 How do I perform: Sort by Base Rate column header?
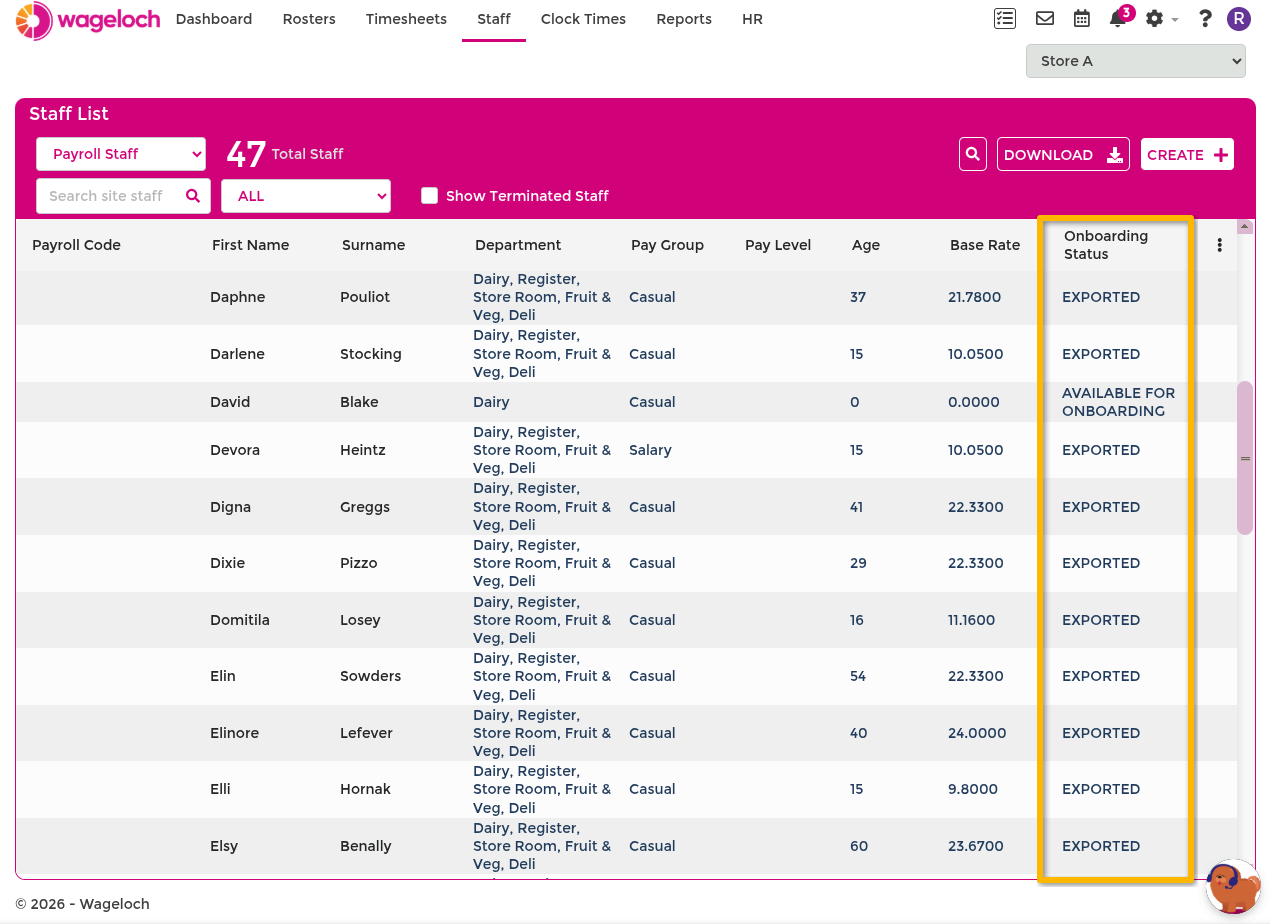[x=985, y=245]
